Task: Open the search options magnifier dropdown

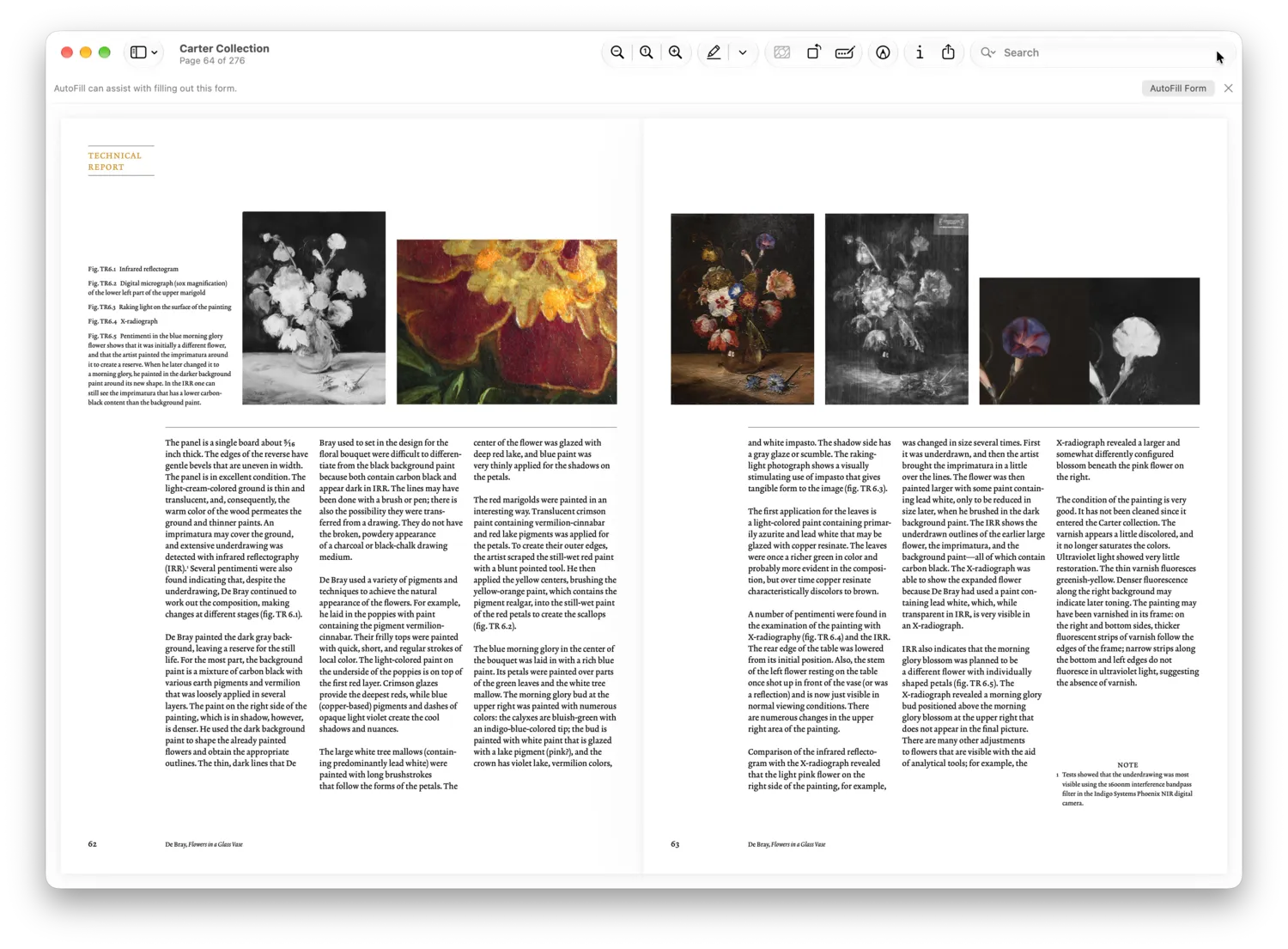Action: point(988,52)
